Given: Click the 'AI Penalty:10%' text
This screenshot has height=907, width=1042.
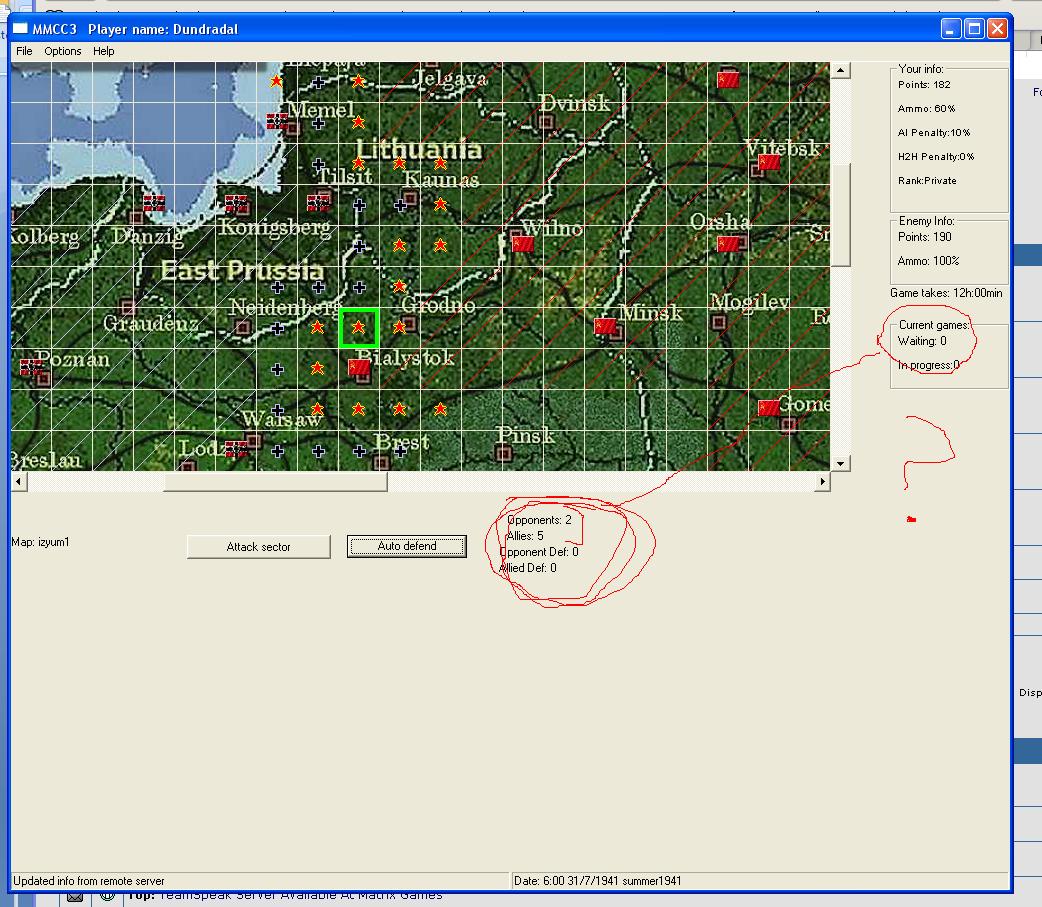Looking at the screenshot, I should tap(934, 132).
